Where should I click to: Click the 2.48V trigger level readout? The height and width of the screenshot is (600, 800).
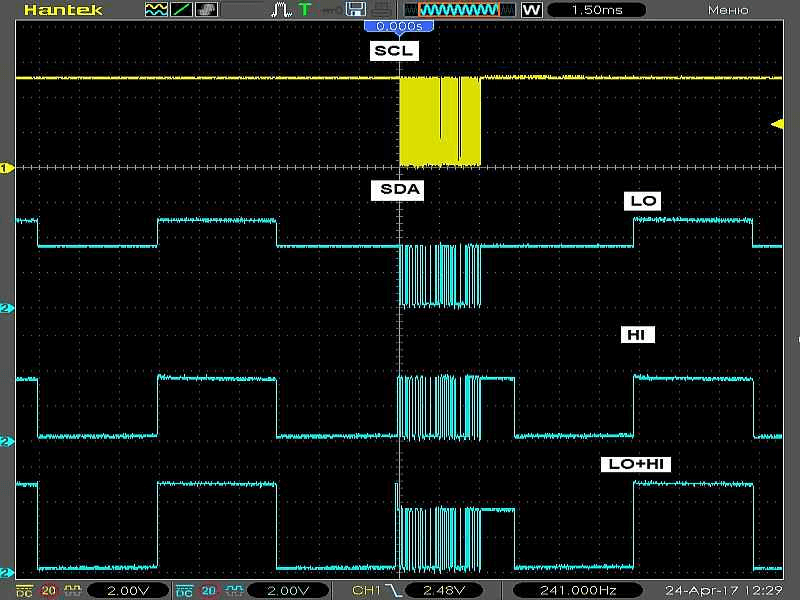click(444, 591)
